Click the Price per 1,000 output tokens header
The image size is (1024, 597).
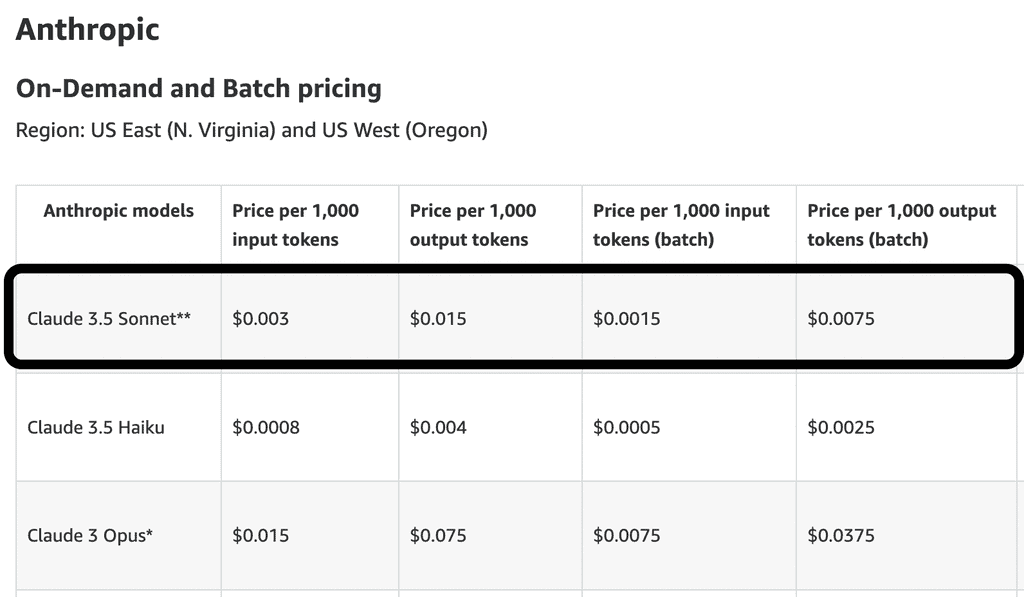click(x=472, y=225)
